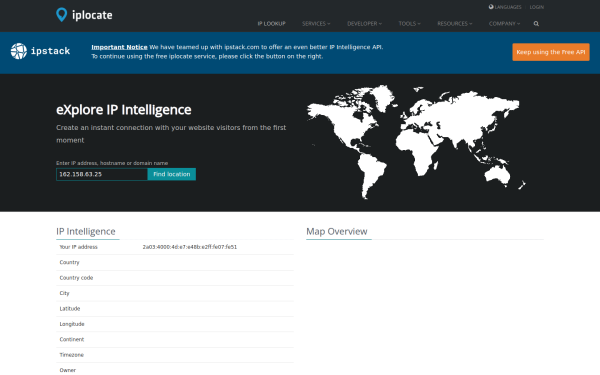The height and width of the screenshot is (375, 600).
Task: Click the 'Timezone' row label
Action: [x=71, y=355]
